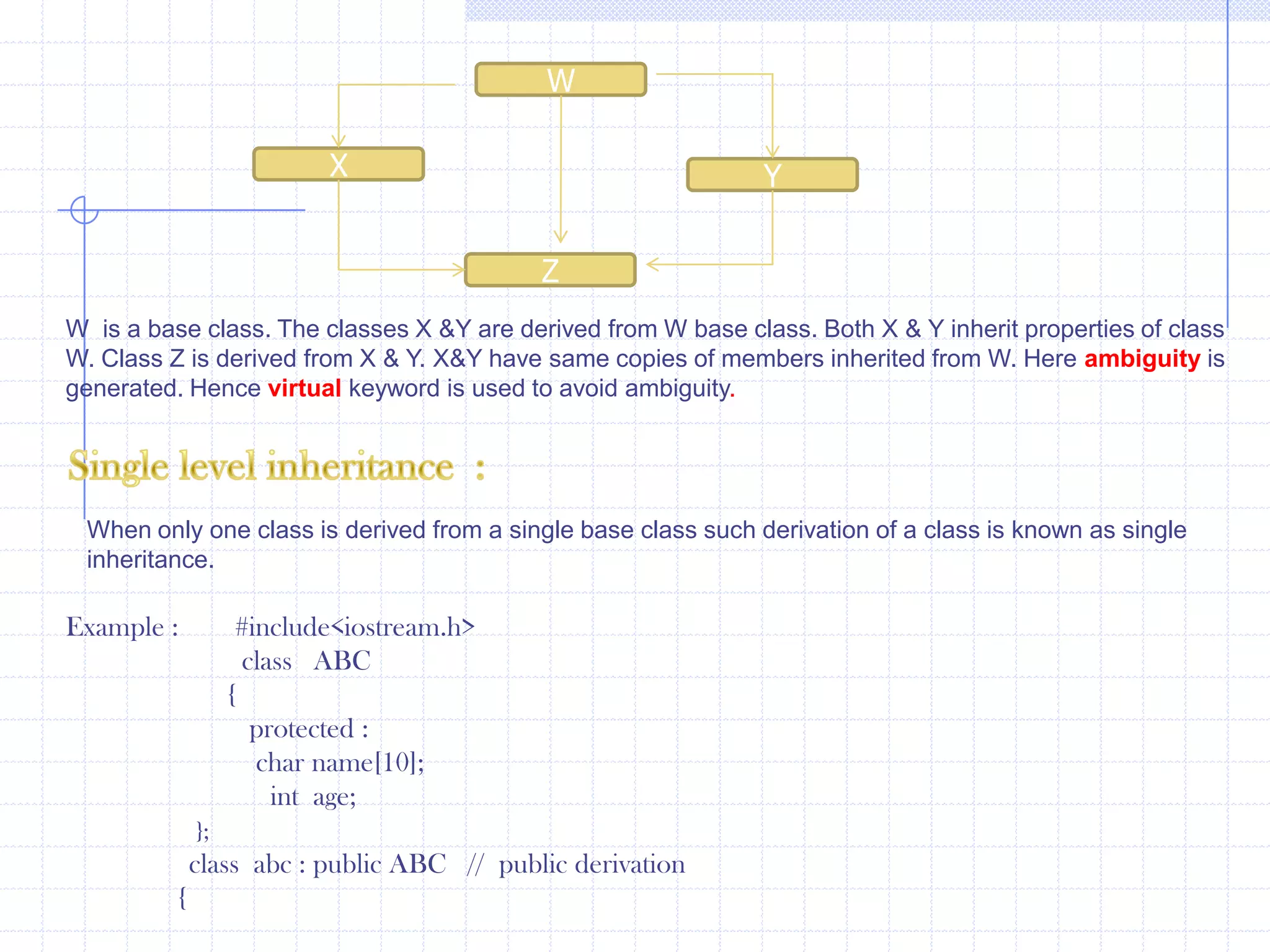Viewport: 1270px width, 952px height.
Task: Click the Y class box
Action: click(772, 175)
